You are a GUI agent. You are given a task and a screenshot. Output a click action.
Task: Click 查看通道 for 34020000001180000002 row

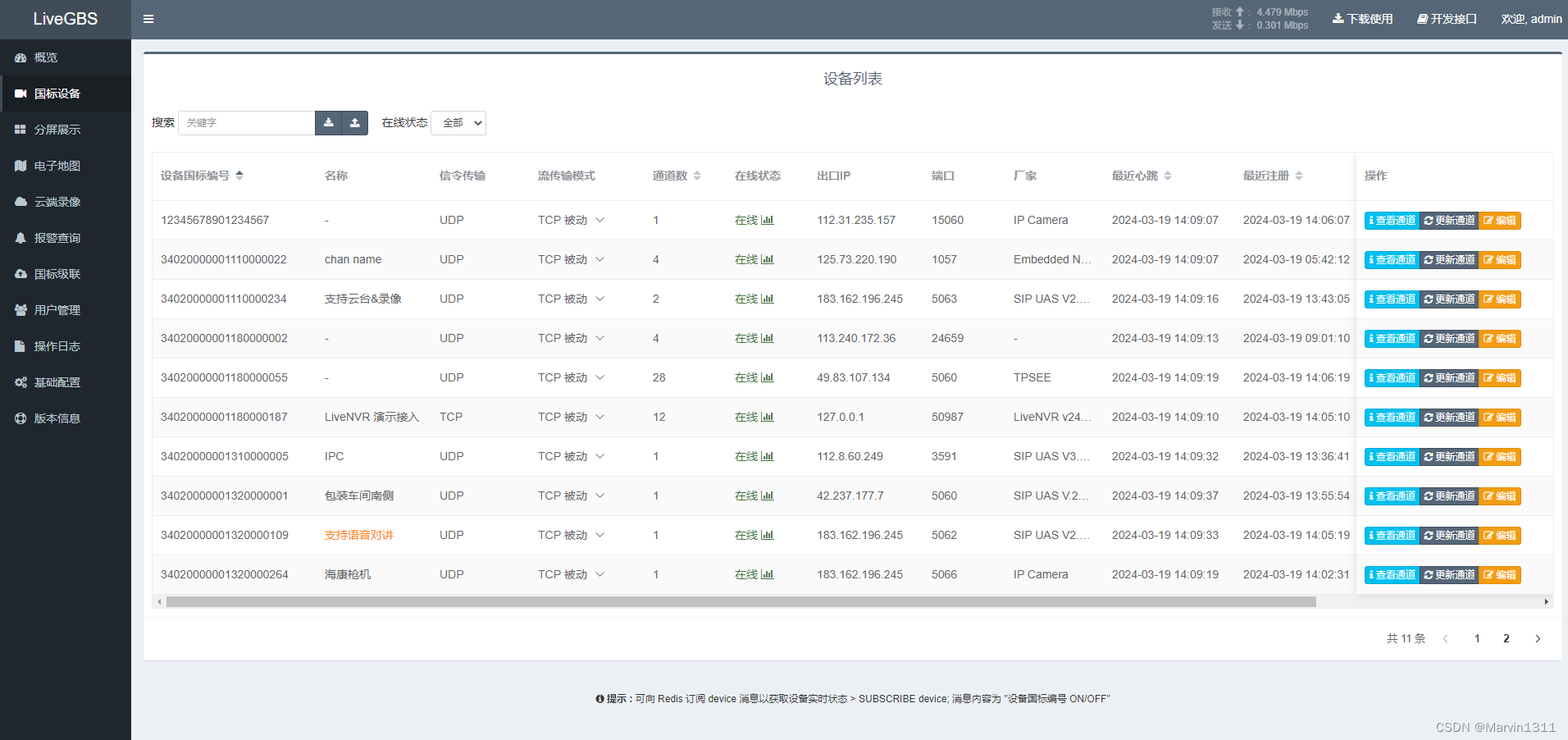[x=1392, y=338]
